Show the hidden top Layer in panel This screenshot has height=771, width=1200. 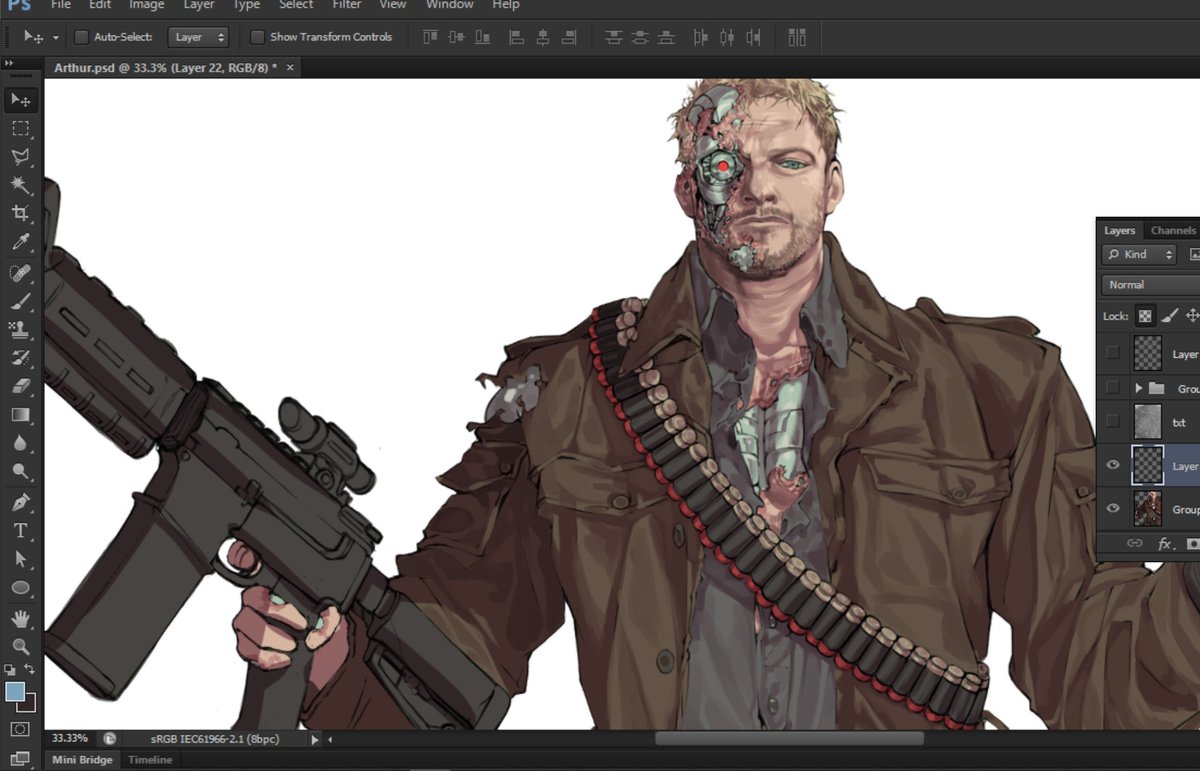(1113, 353)
